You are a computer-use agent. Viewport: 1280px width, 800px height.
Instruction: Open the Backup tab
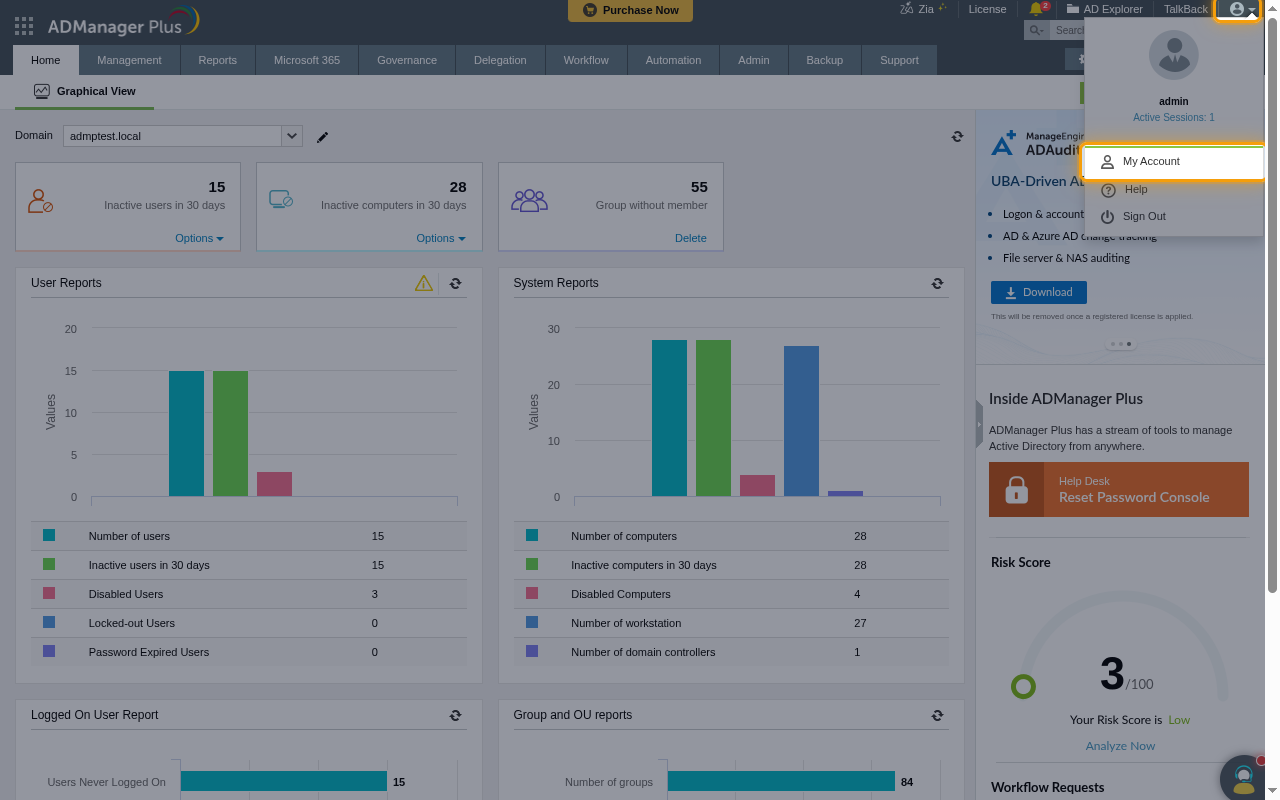point(824,60)
